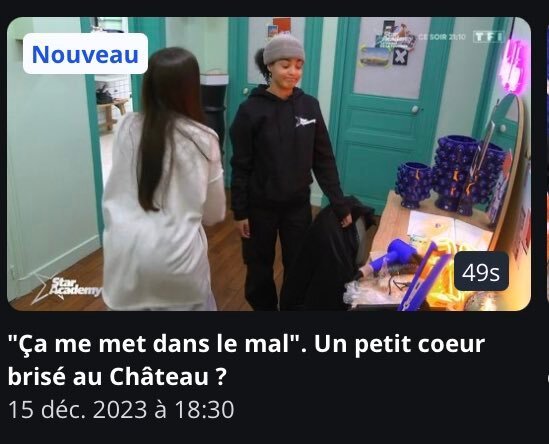Click the Star Academy logo on the black hoodie
The image size is (549, 444).
click(305, 121)
